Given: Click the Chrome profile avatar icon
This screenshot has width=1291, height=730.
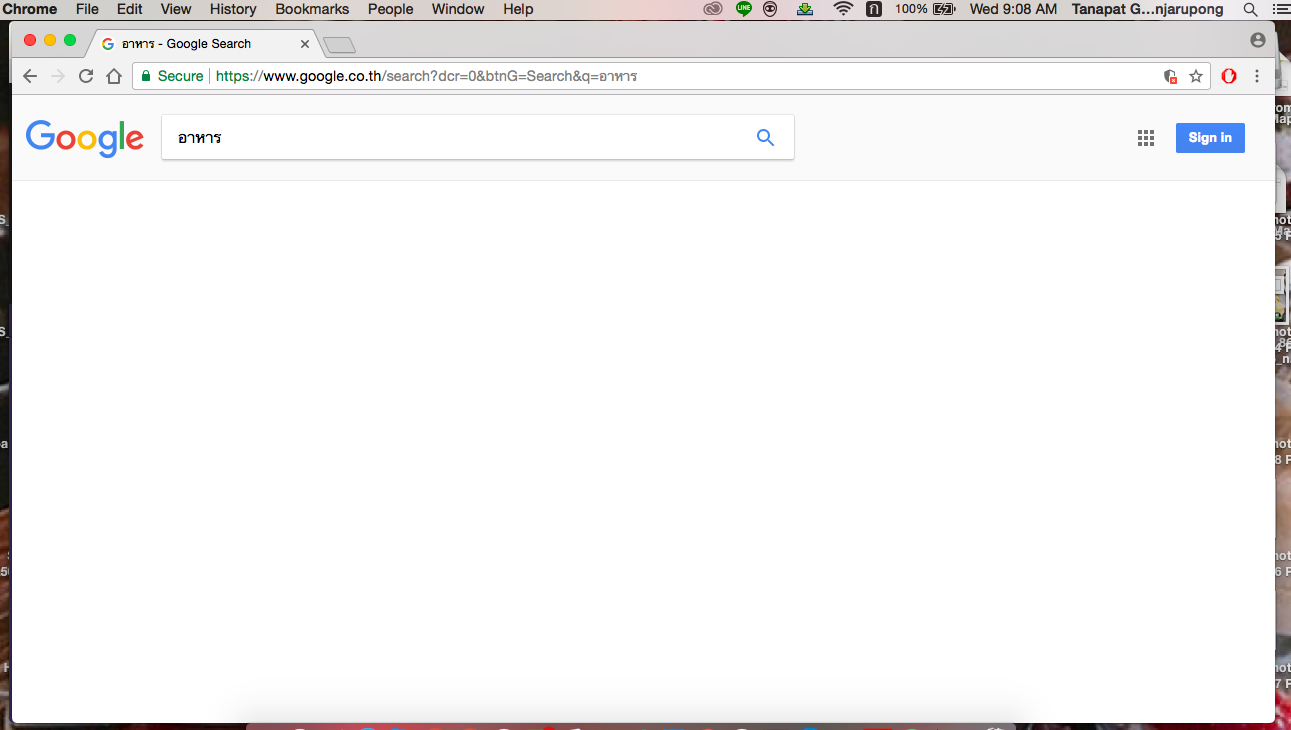Looking at the screenshot, I should (x=1258, y=40).
